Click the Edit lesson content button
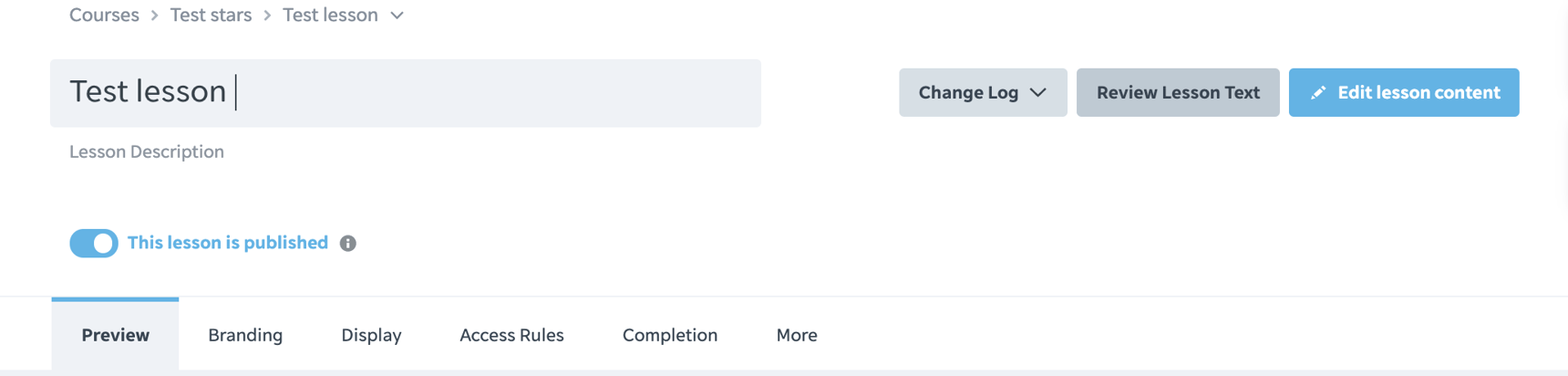The width and height of the screenshot is (1568, 376). 1404,92
